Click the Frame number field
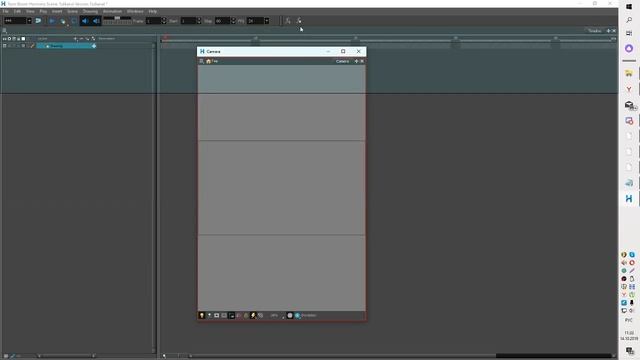The image size is (640, 360). [153, 20]
